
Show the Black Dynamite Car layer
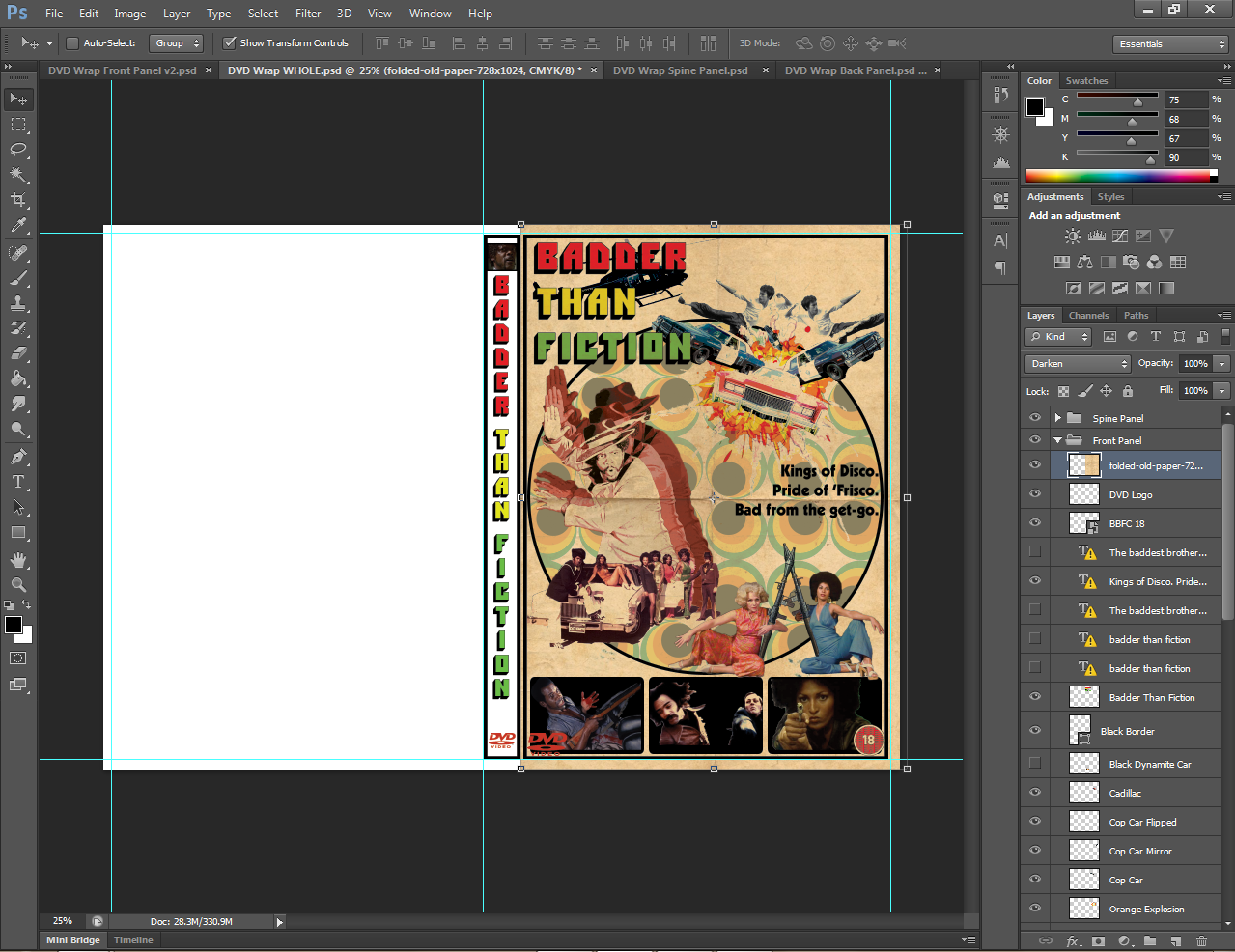click(1035, 764)
